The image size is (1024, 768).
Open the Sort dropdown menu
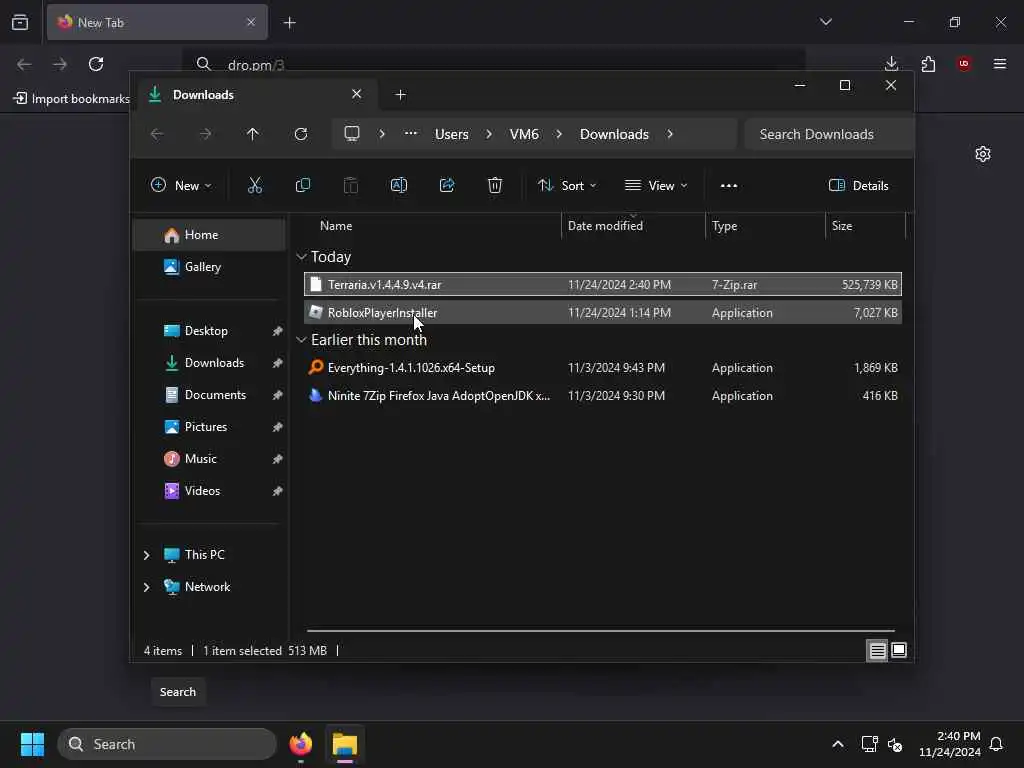(566, 185)
